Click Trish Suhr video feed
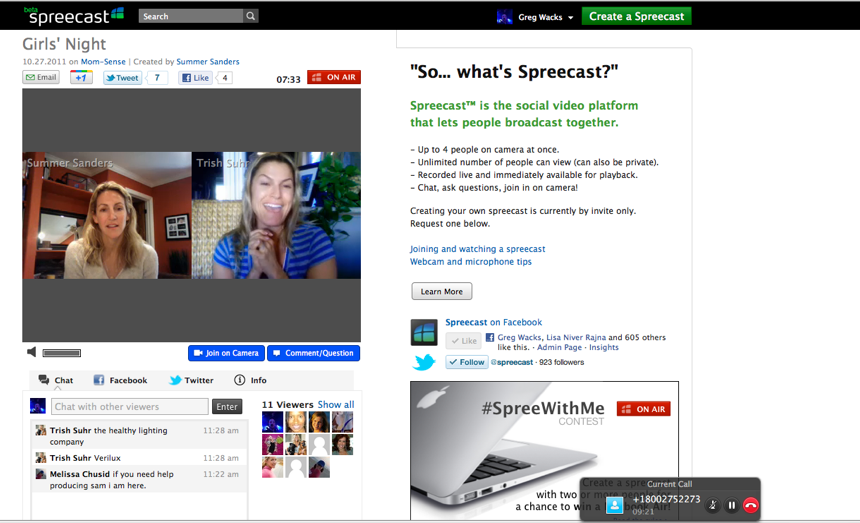 pos(276,215)
